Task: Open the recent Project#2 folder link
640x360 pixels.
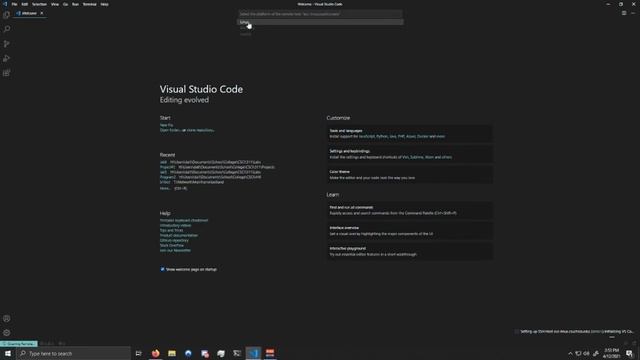Action: (167, 167)
